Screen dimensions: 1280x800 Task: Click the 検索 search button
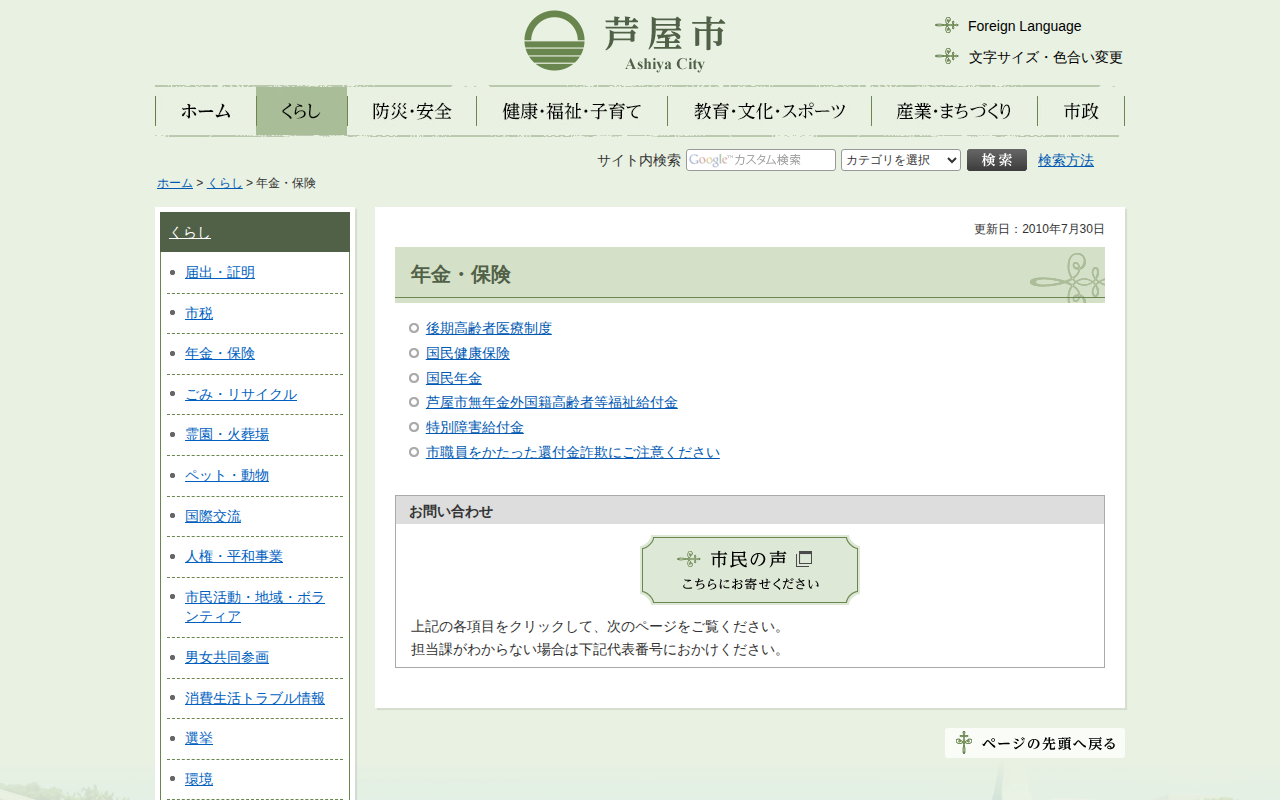(x=996, y=160)
